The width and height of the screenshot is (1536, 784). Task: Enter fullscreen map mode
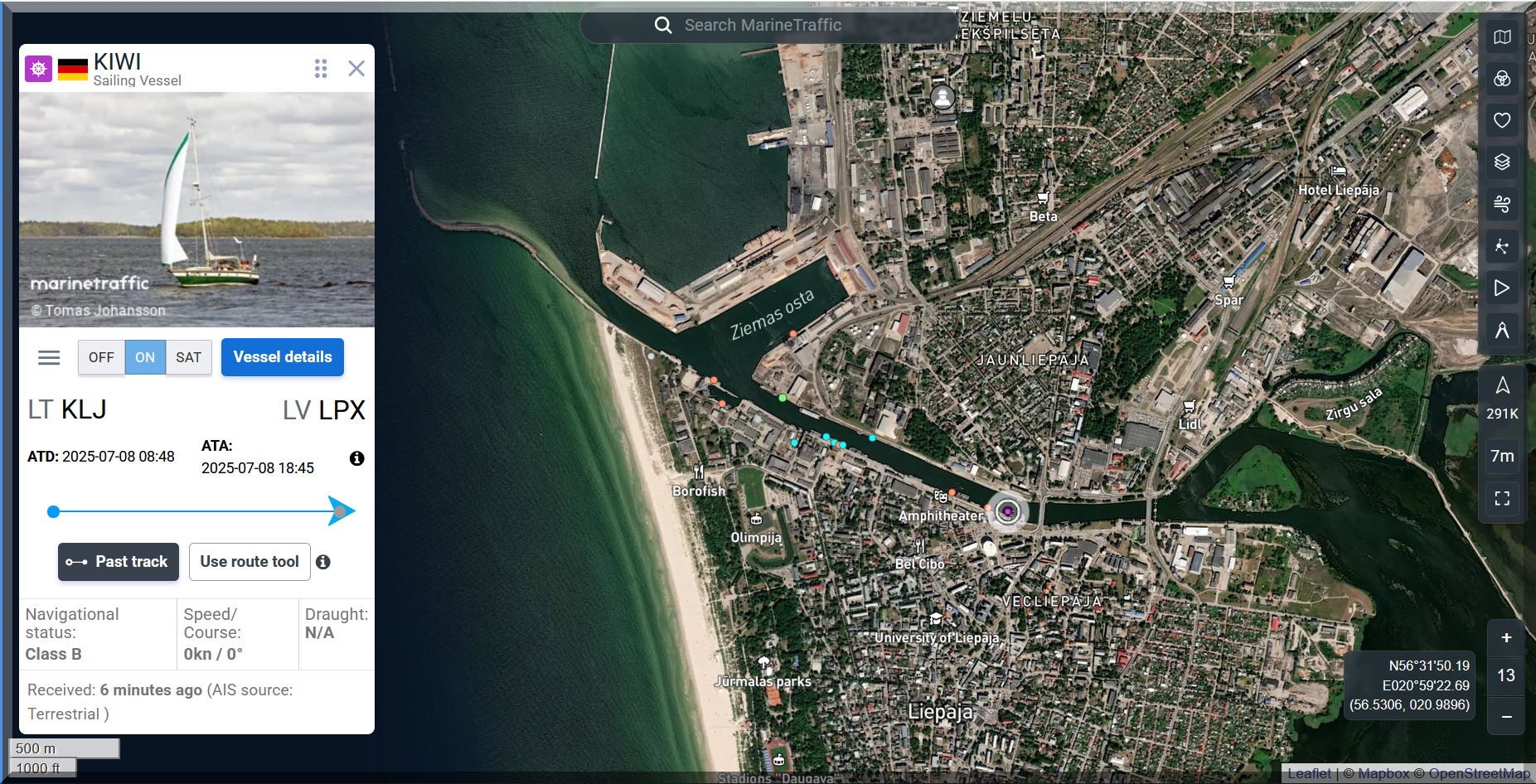pos(1501,498)
